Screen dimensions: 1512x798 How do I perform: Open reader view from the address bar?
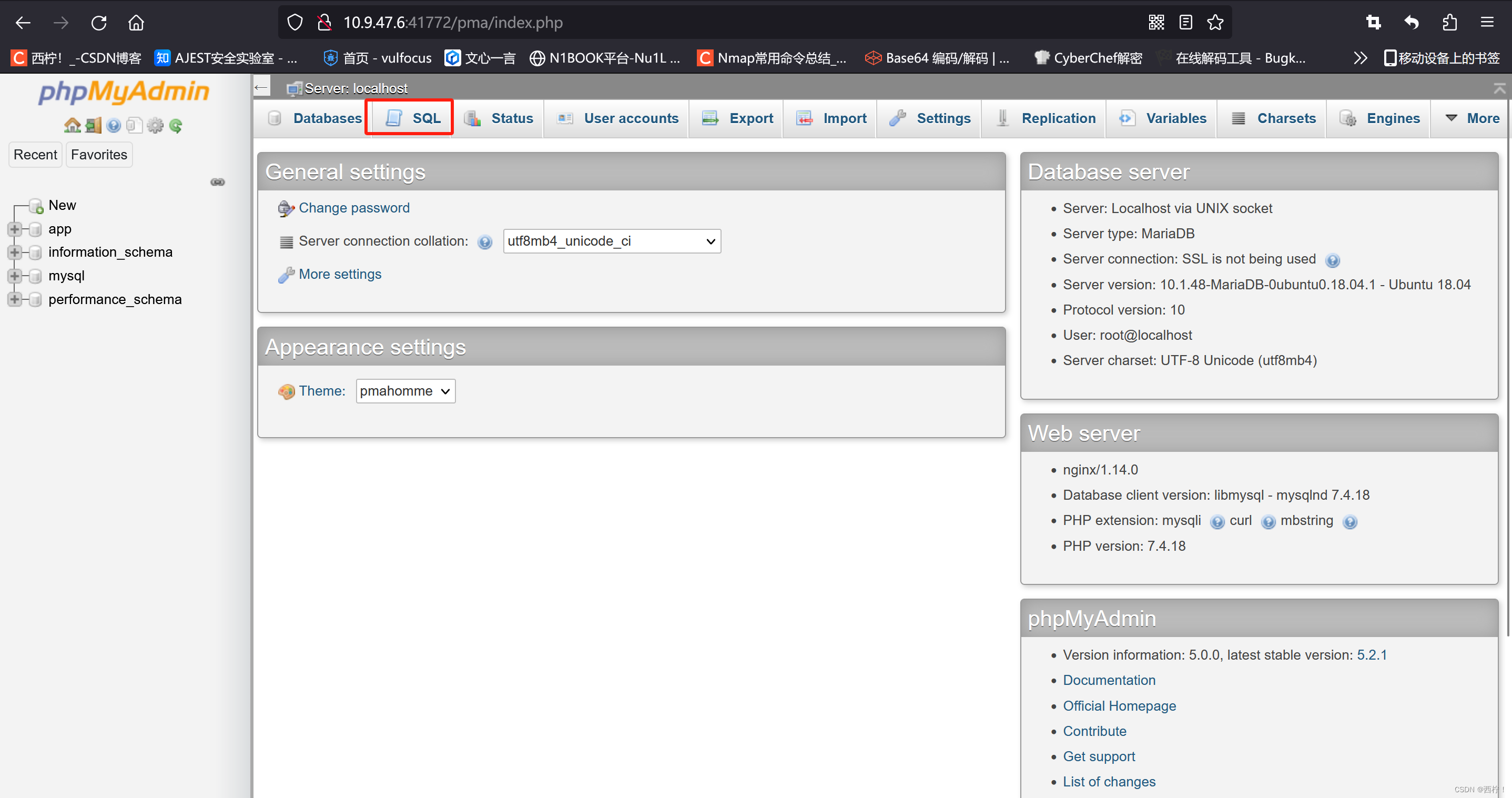(x=1185, y=22)
